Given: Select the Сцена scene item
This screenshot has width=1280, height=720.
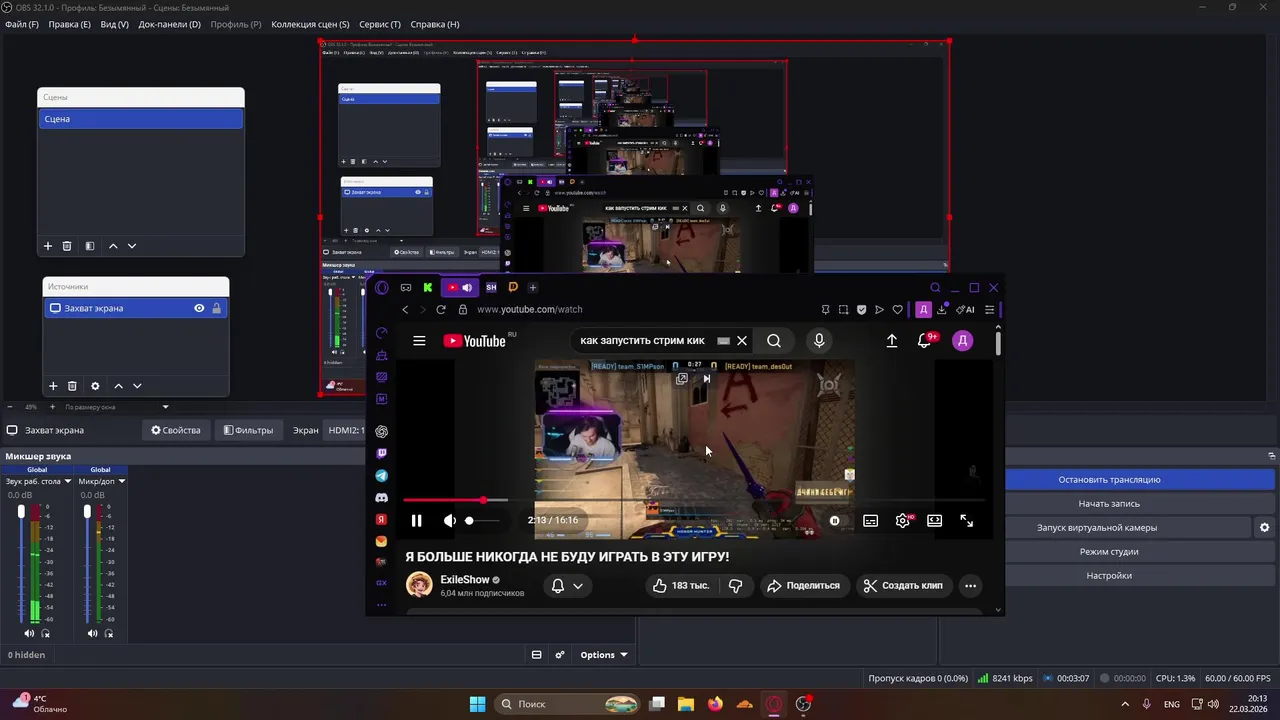Looking at the screenshot, I should (x=141, y=119).
